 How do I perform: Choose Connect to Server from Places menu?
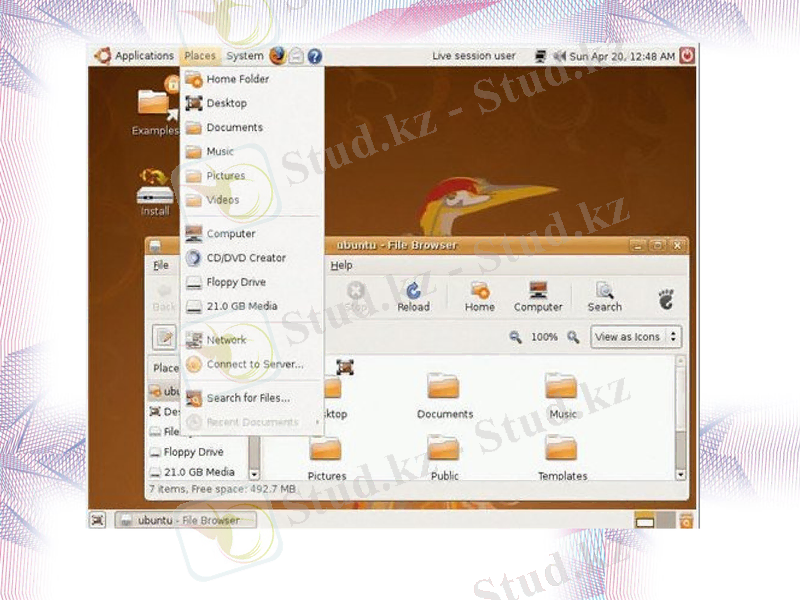click(254, 365)
